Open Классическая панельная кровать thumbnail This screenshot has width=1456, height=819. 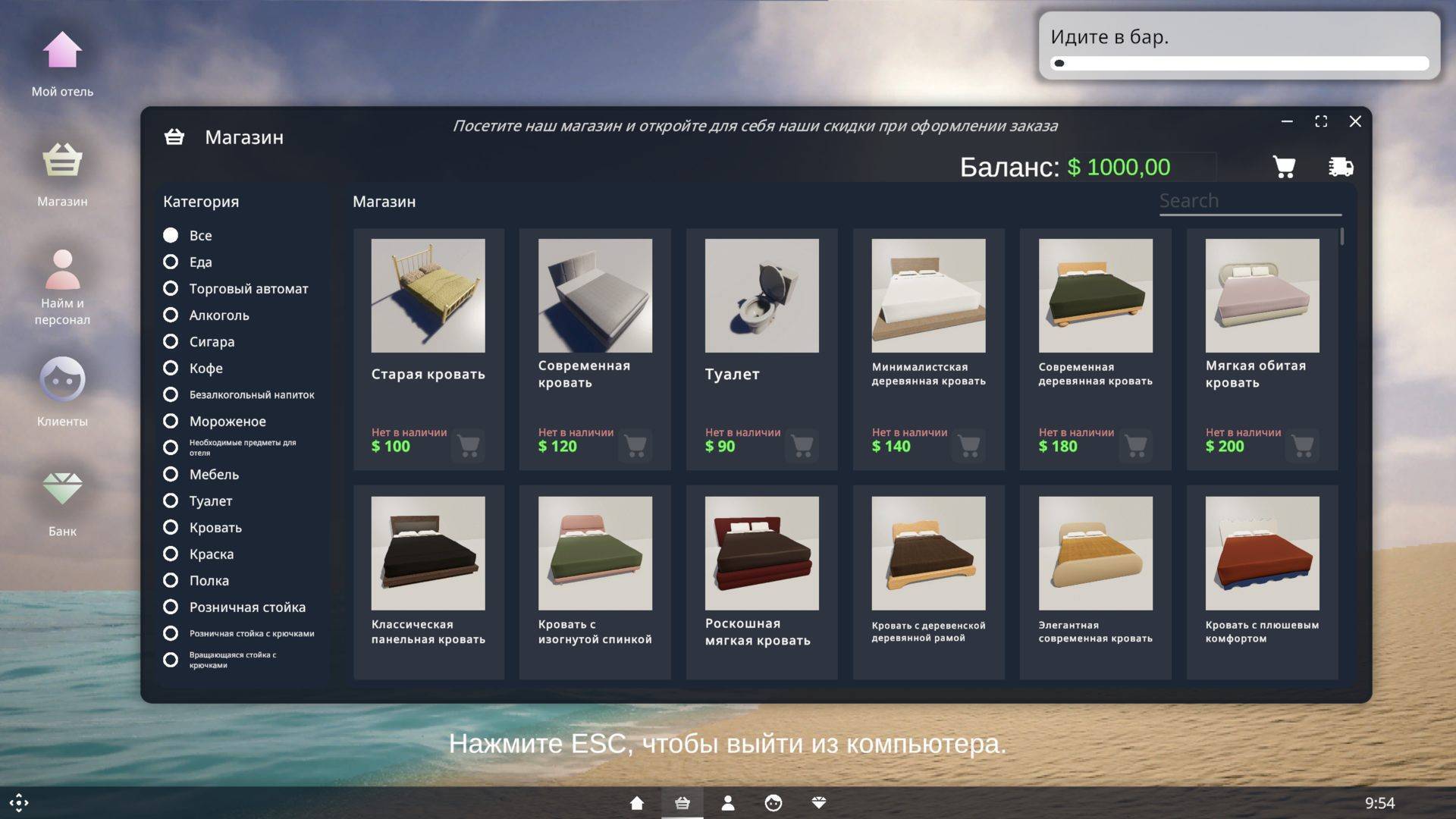[x=428, y=554]
